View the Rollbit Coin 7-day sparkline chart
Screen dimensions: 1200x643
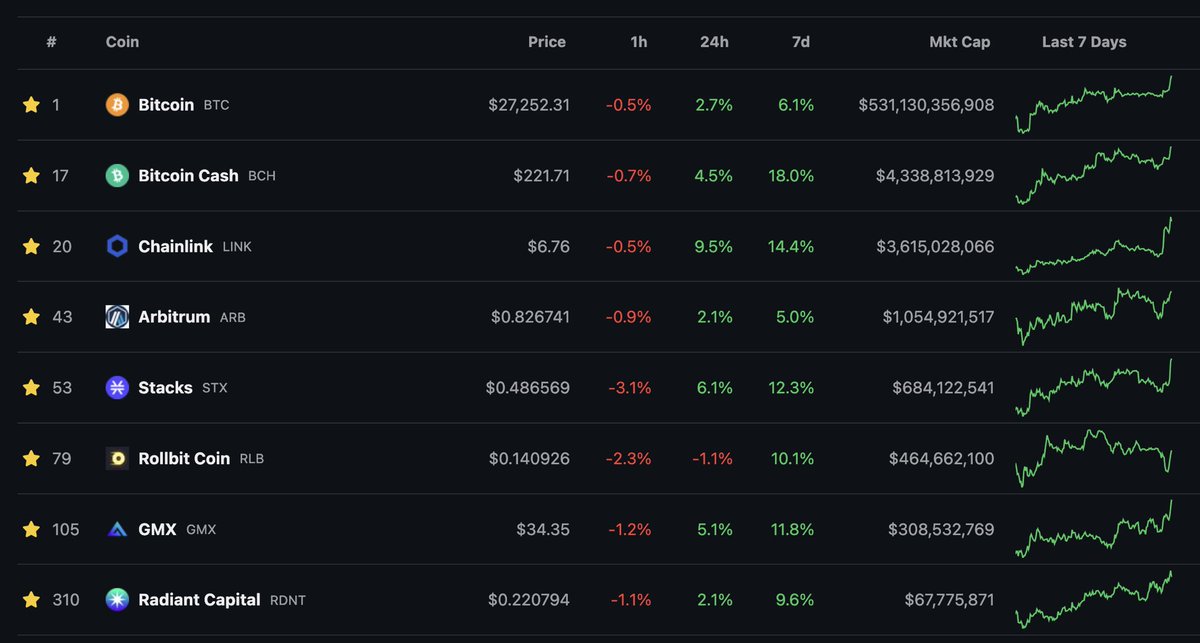click(1094, 458)
